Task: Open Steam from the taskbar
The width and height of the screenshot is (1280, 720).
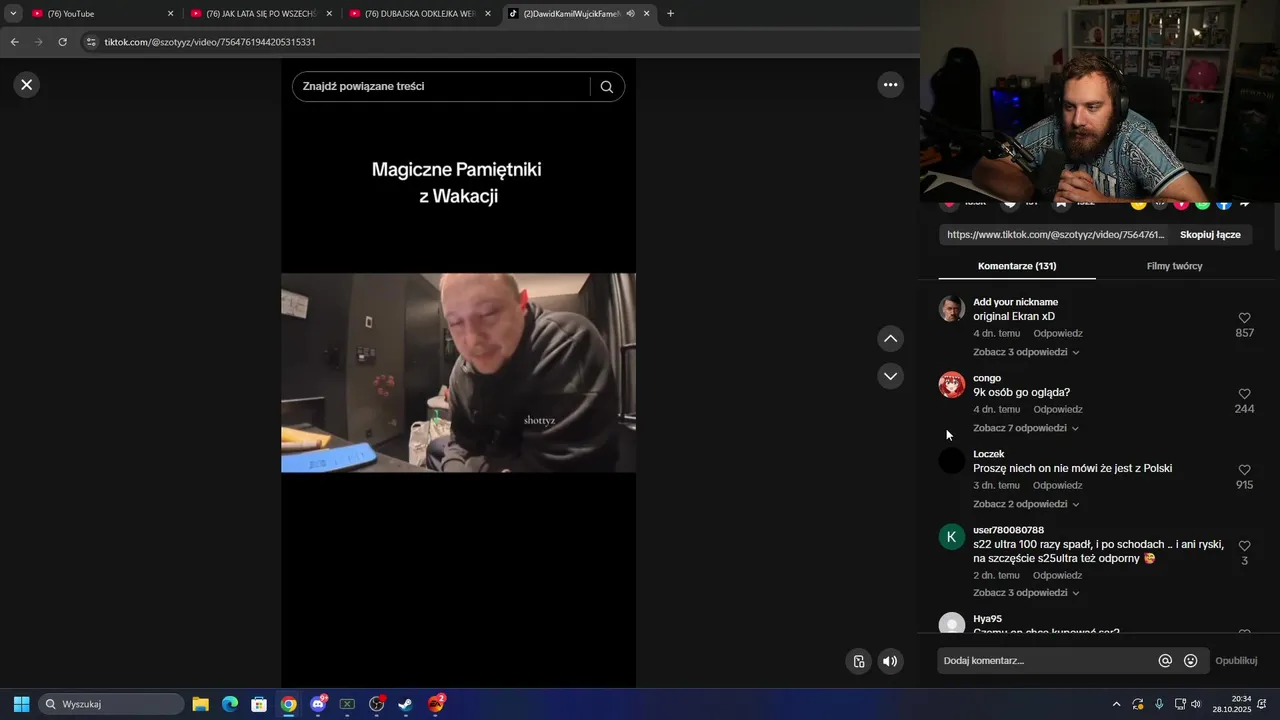Action: point(406,704)
